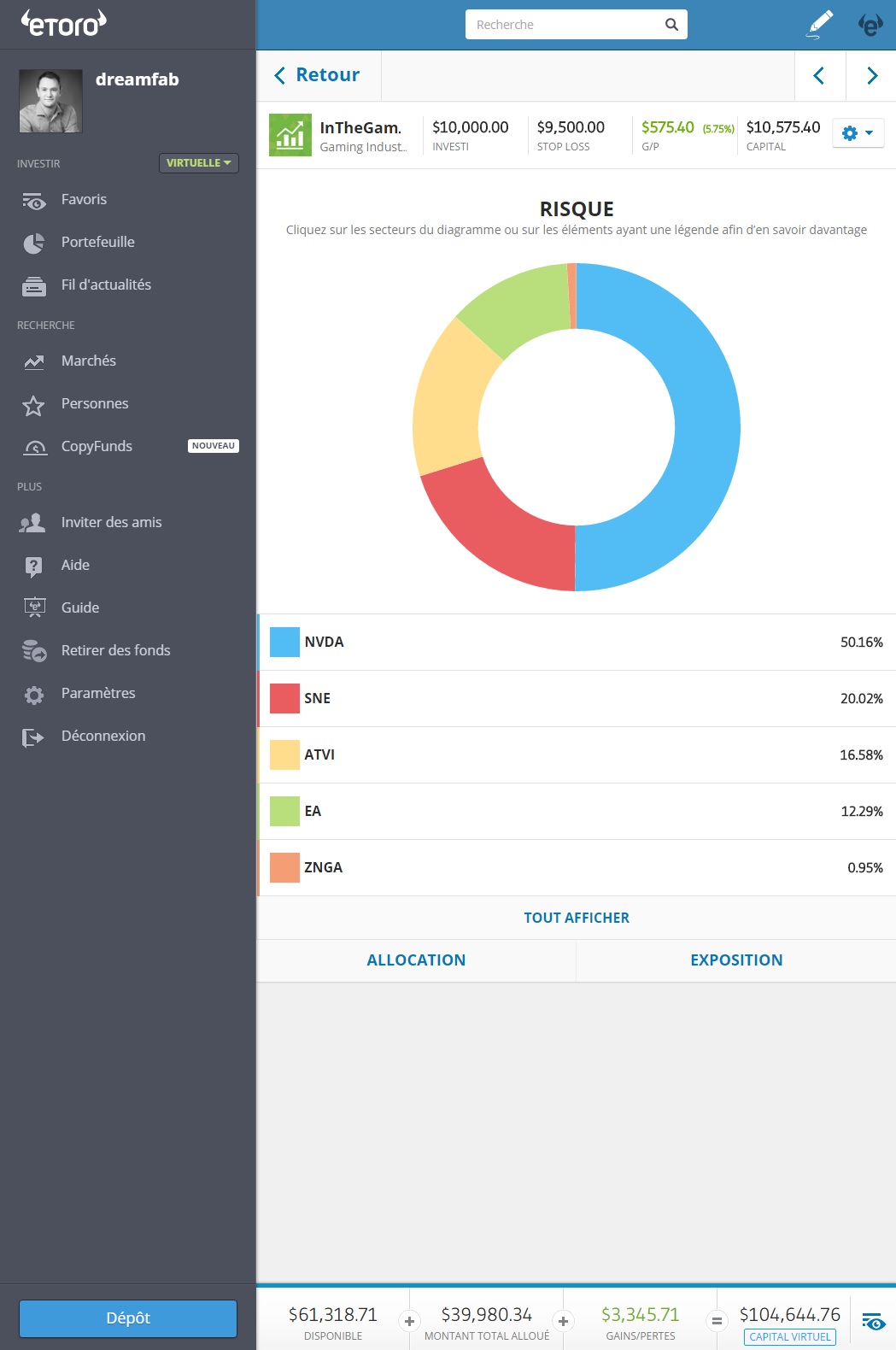Image resolution: width=896 pixels, height=1350 pixels.
Task: Click the eToro bull logo at top right
Action: coord(870,25)
